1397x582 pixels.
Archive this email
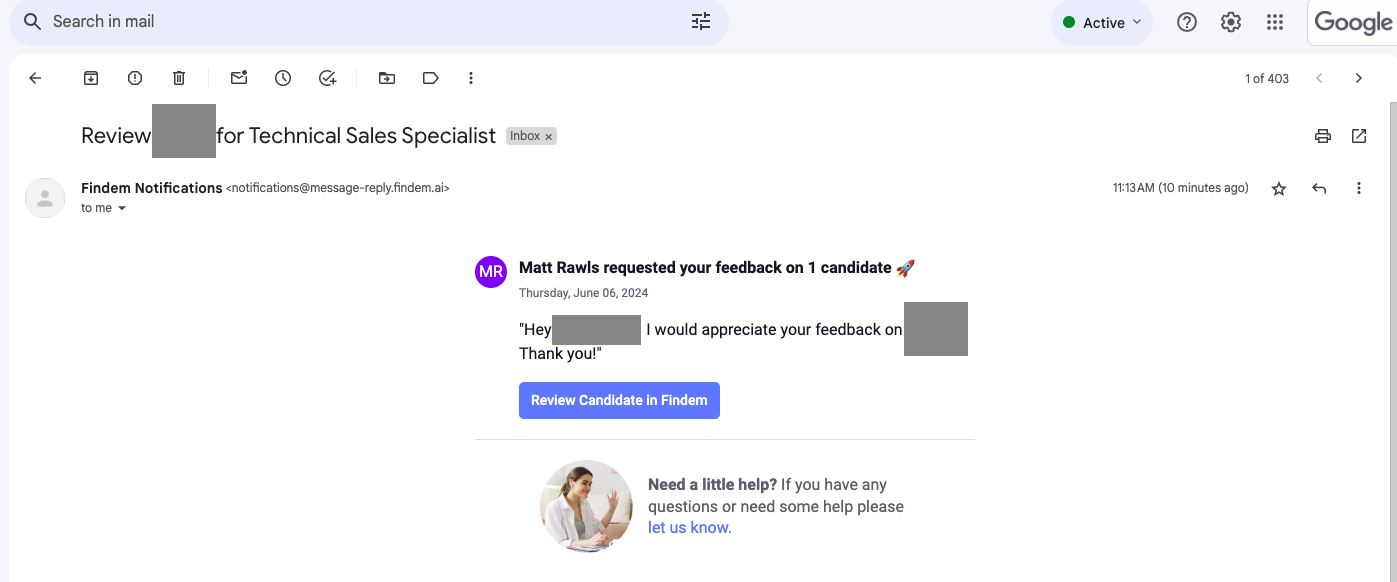91,78
